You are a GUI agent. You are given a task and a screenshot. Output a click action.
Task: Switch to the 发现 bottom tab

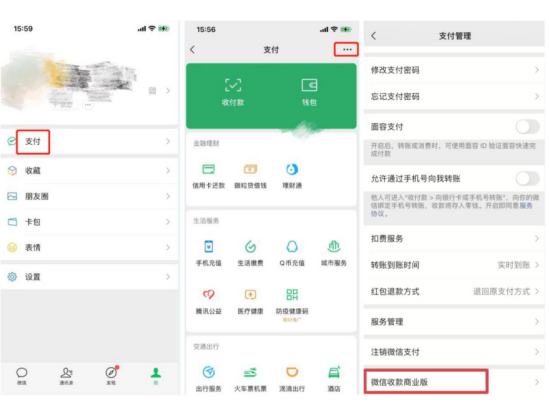click(111, 376)
